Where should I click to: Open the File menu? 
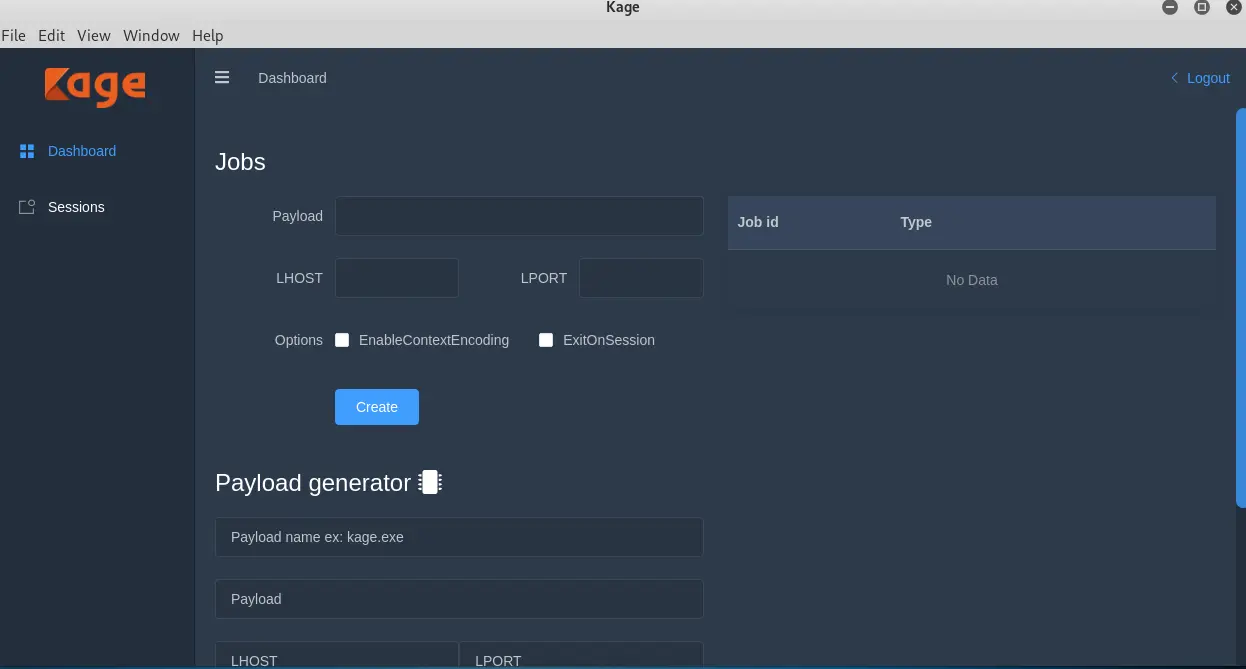13,35
